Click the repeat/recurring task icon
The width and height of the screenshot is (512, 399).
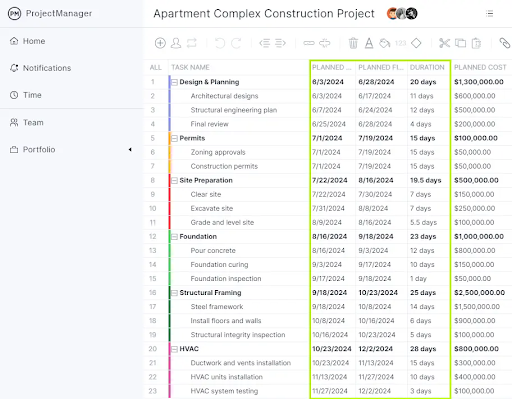click(192, 43)
